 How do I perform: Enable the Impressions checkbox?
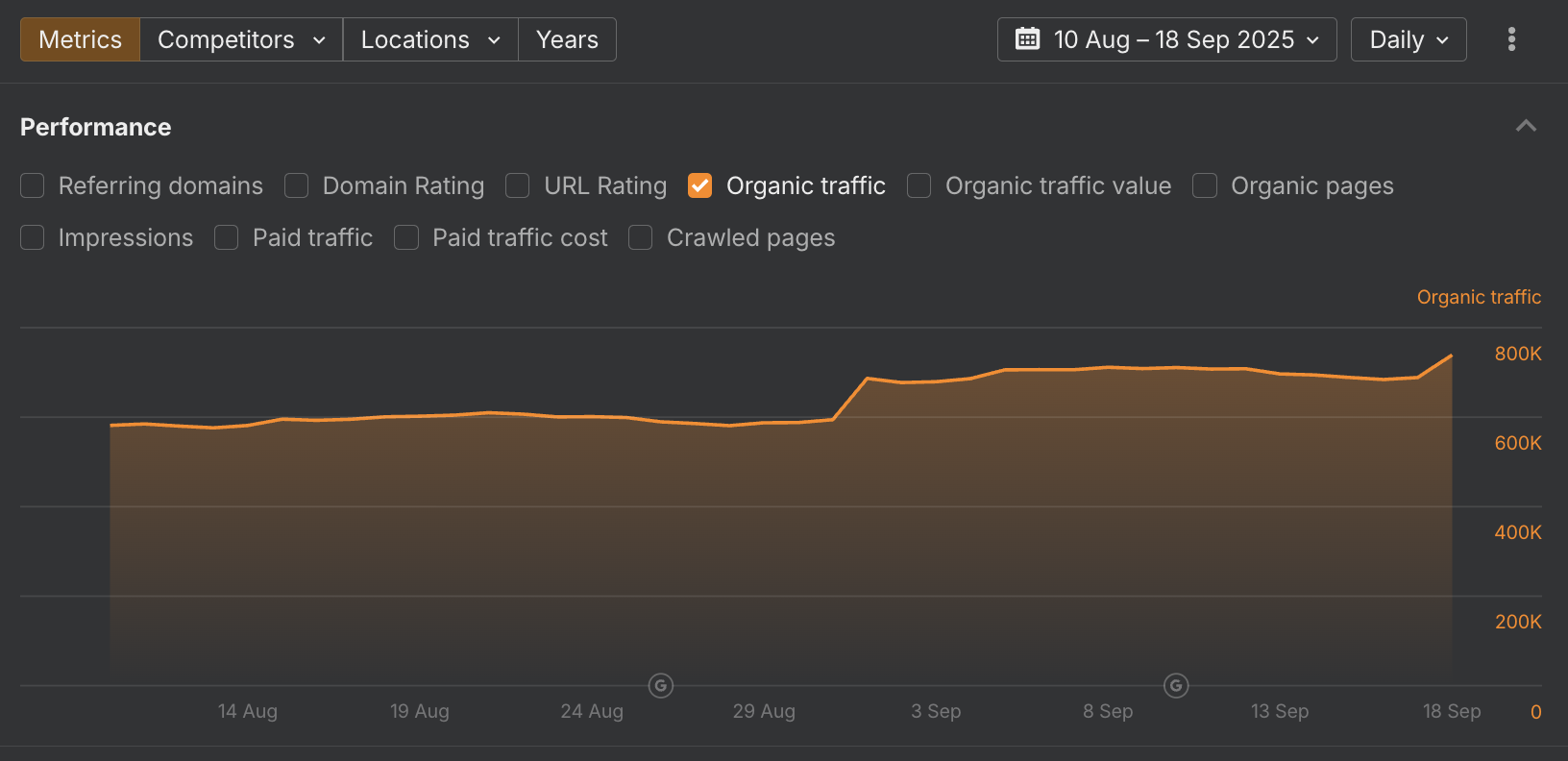tap(33, 237)
